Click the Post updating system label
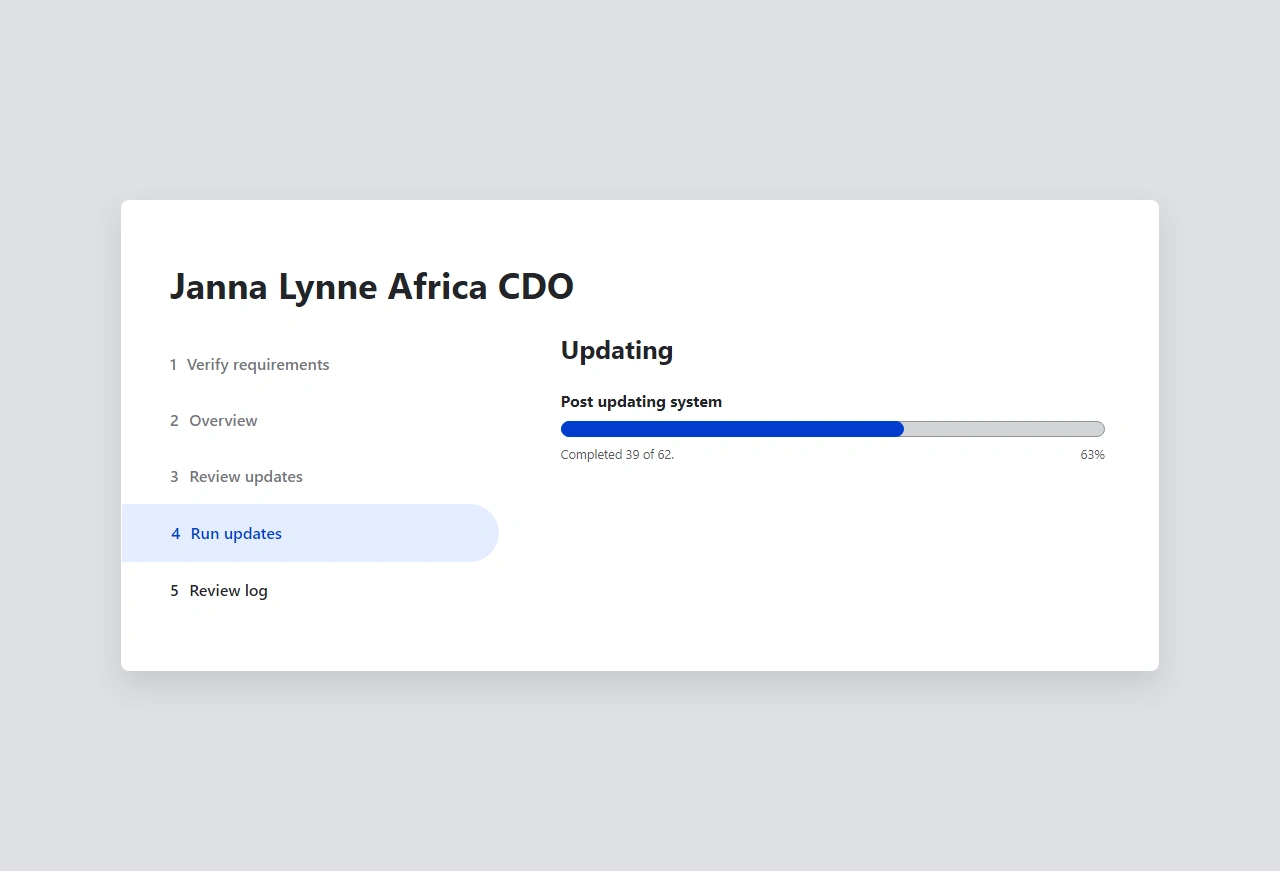 641,402
